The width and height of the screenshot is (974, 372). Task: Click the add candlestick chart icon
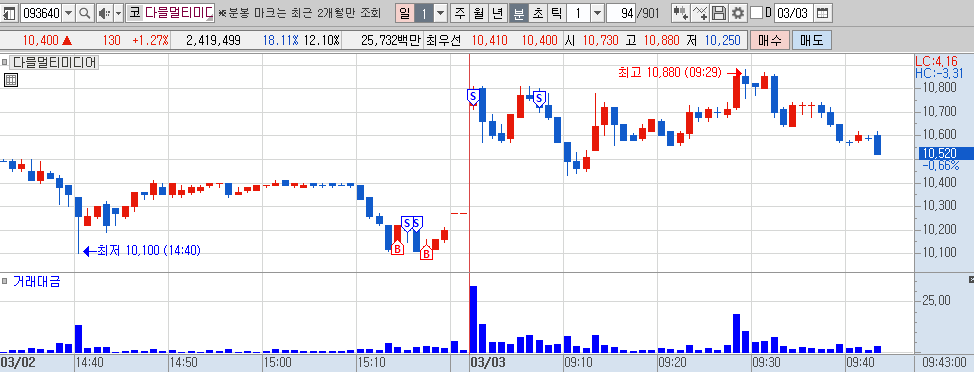point(680,12)
